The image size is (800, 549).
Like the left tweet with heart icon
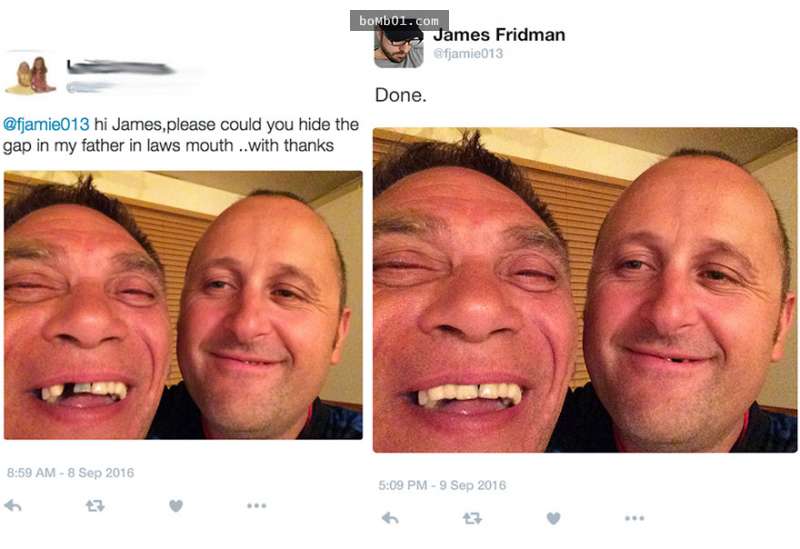[x=176, y=506]
